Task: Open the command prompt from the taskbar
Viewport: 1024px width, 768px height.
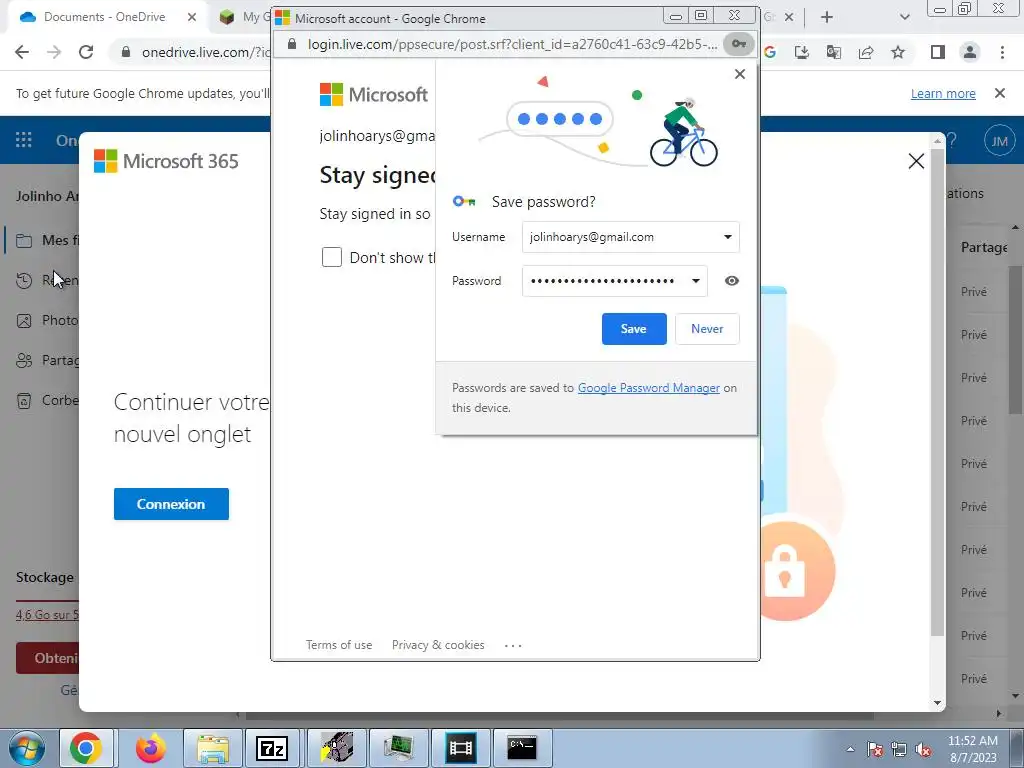Action: click(x=522, y=748)
